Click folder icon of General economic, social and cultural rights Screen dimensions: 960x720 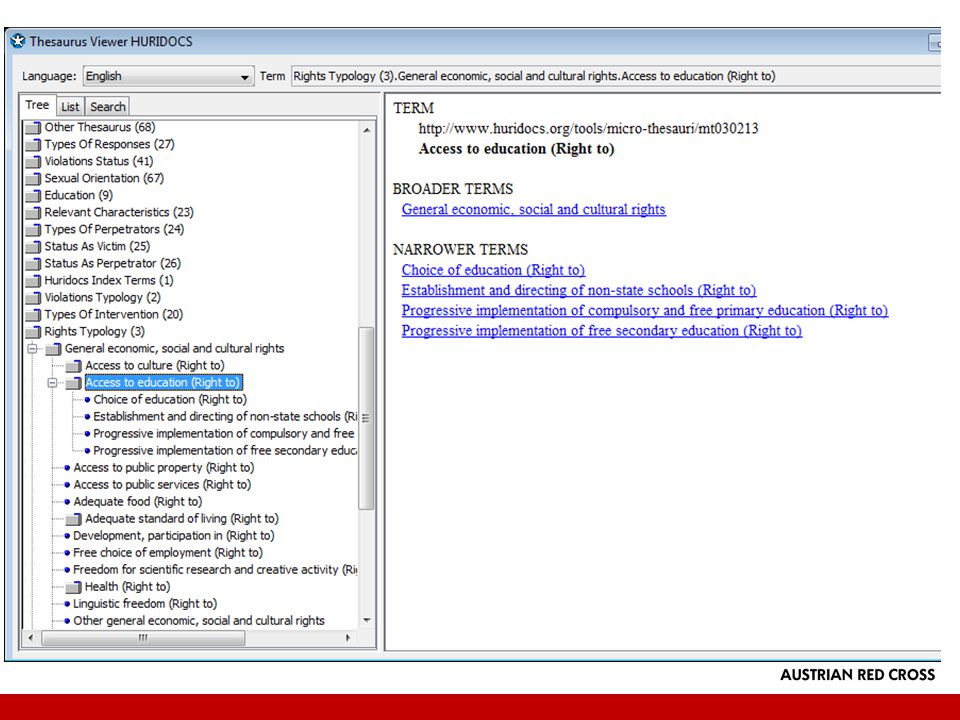(53, 349)
